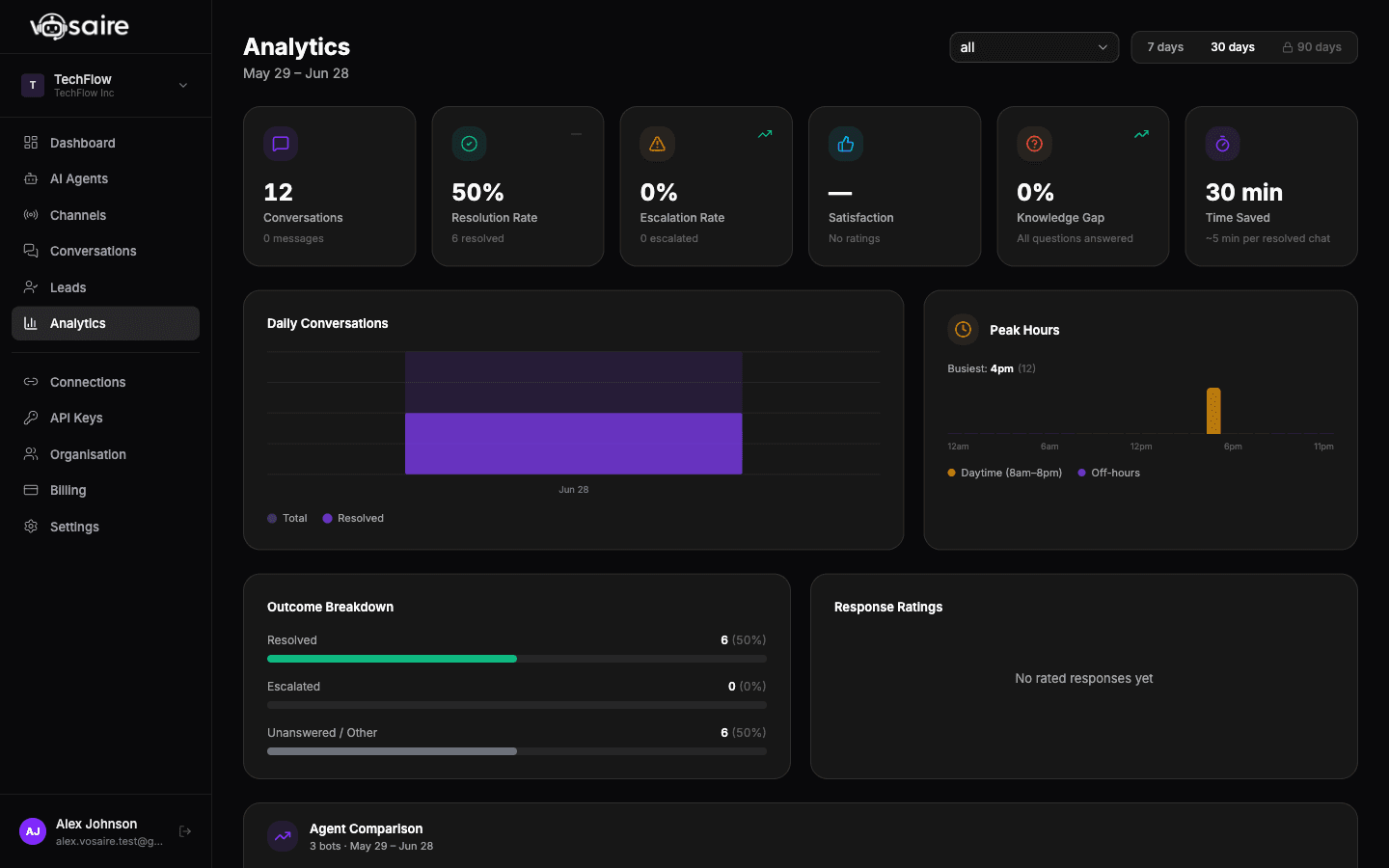Image resolution: width=1389 pixels, height=868 pixels.
Task: Click the Organisation people icon
Action: [31, 454]
